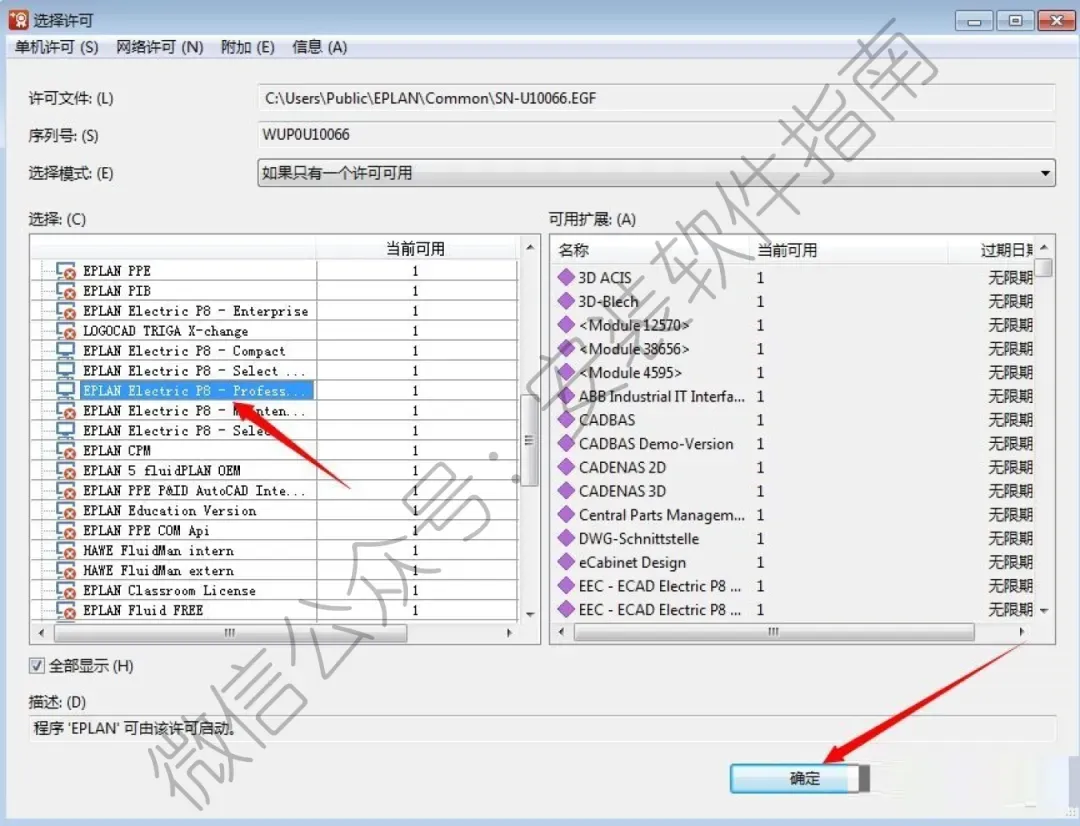
Task: Click the diamond icon beside CADBAS Demo-Version
Action: (566, 443)
